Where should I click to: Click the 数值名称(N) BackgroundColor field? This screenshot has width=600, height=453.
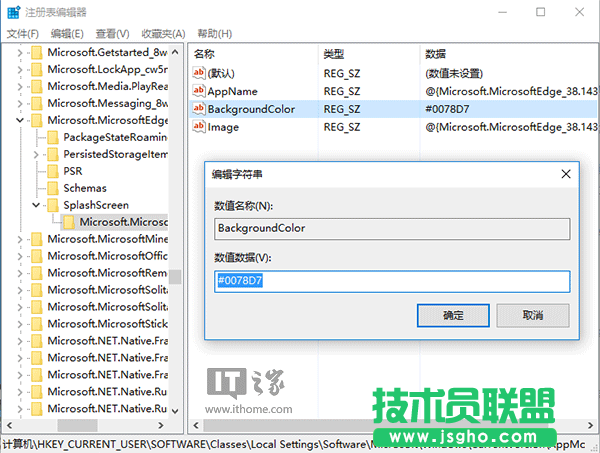pos(392,229)
